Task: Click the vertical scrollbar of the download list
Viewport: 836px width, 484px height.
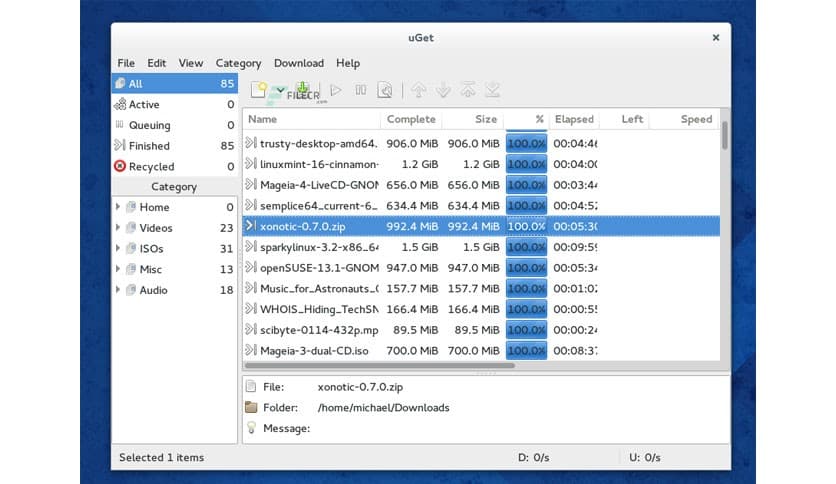Action: pyautogui.click(x=725, y=135)
